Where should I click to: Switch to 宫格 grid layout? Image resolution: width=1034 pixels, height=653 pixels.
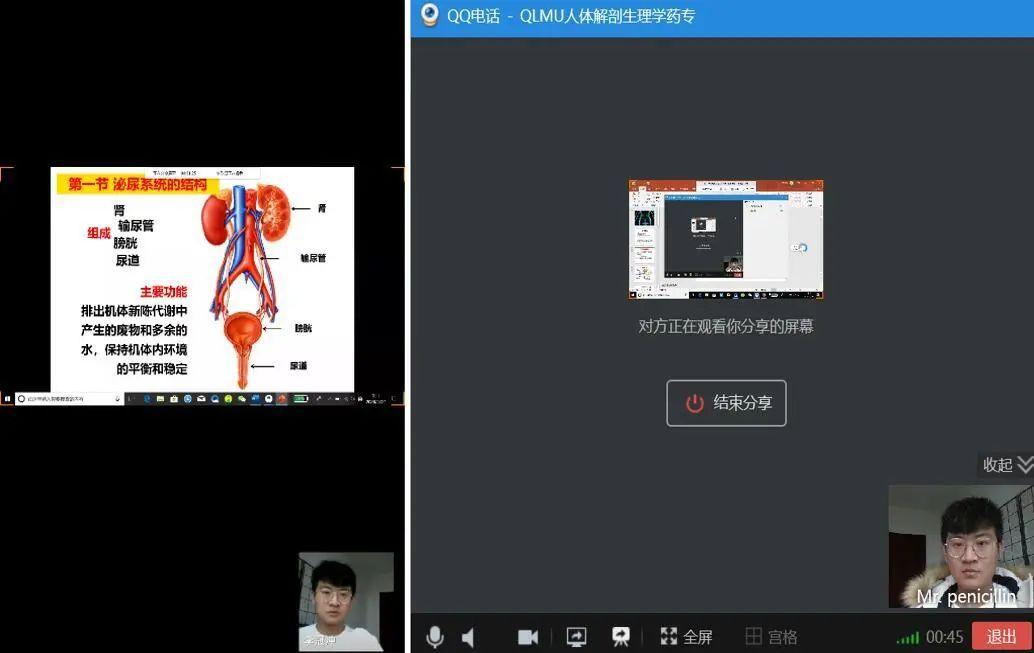[x=772, y=637]
